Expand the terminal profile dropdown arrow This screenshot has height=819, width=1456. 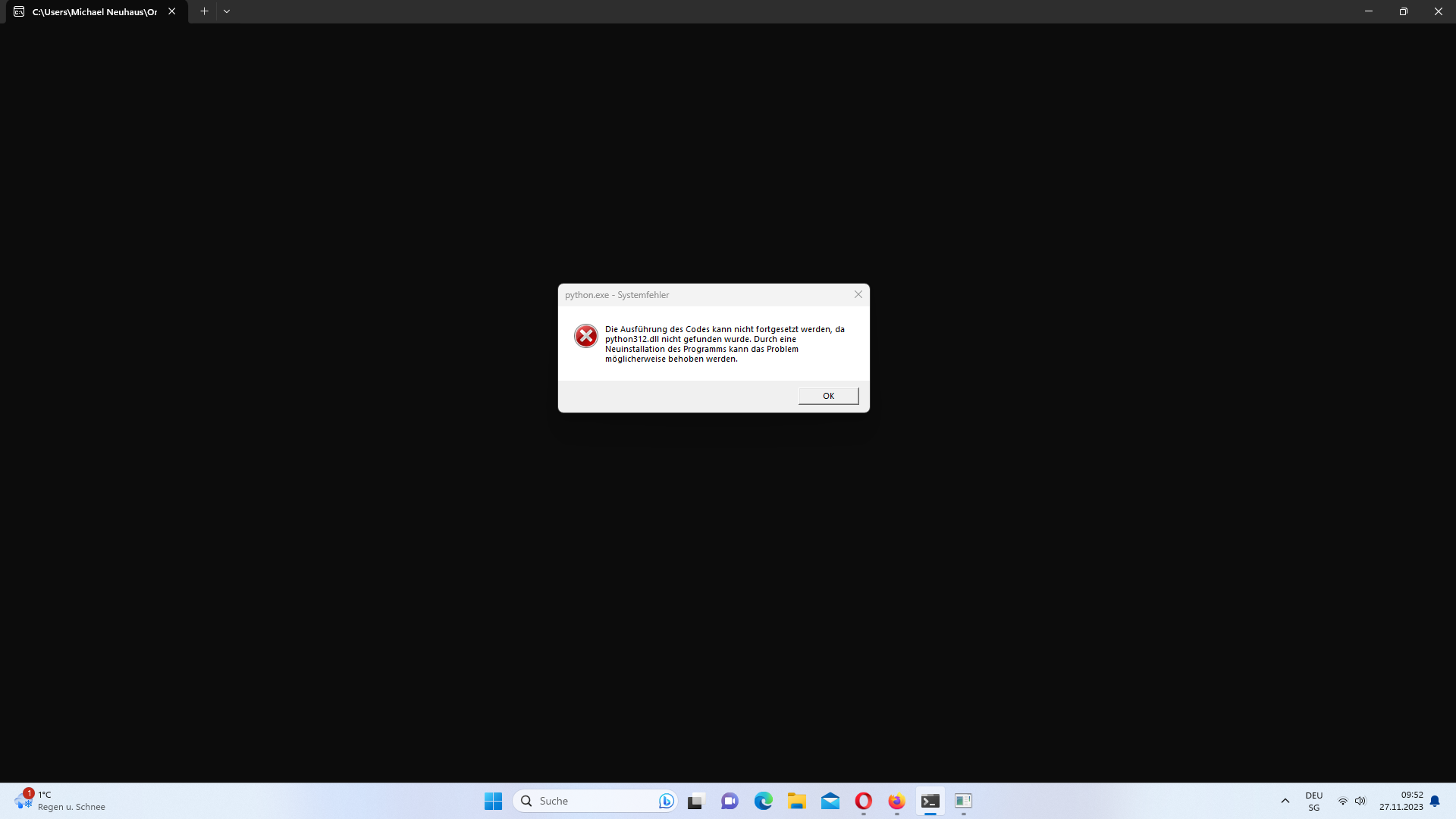tap(227, 11)
